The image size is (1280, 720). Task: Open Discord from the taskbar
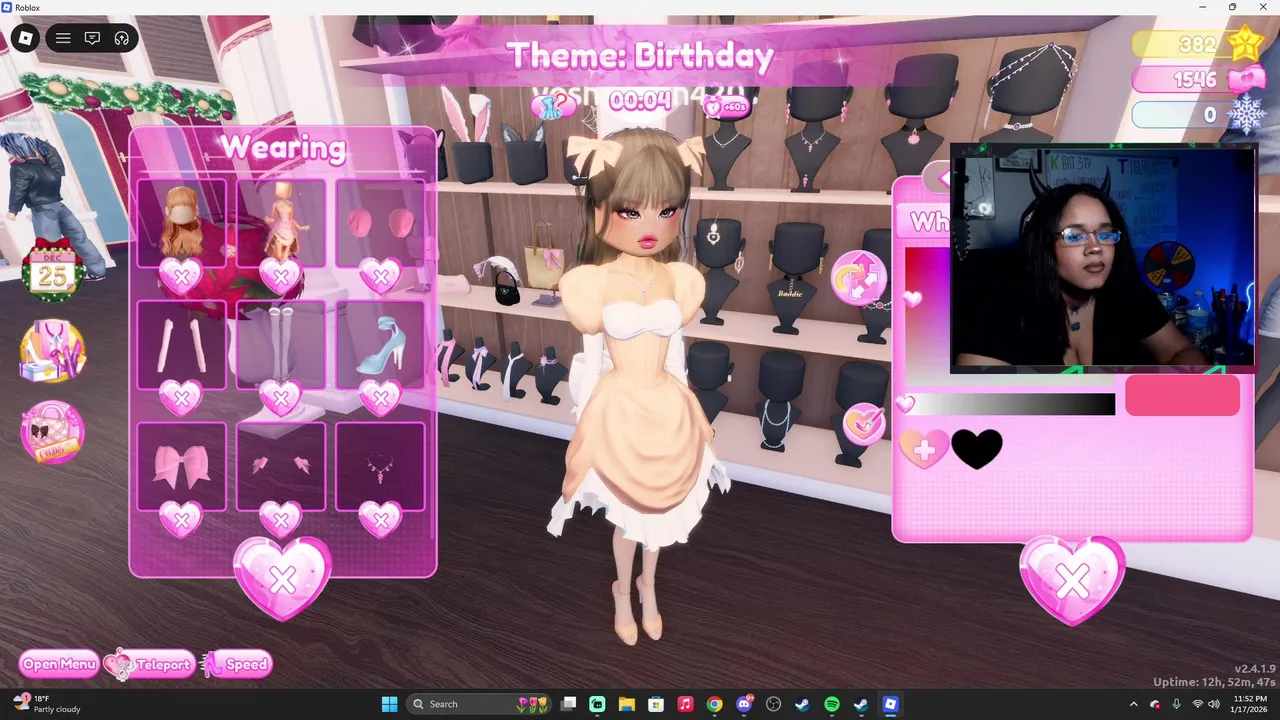pyautogui.click(x=744, y=704)
